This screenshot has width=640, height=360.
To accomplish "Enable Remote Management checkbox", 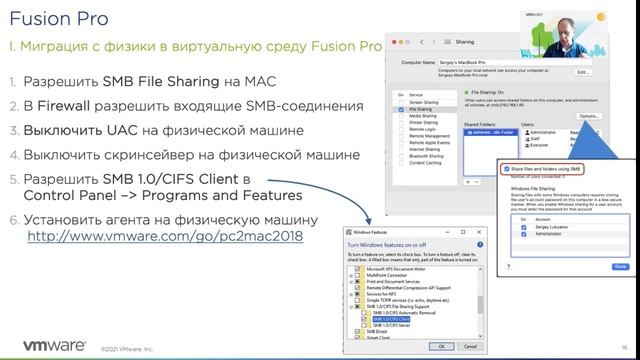I will tap(401, 136).
